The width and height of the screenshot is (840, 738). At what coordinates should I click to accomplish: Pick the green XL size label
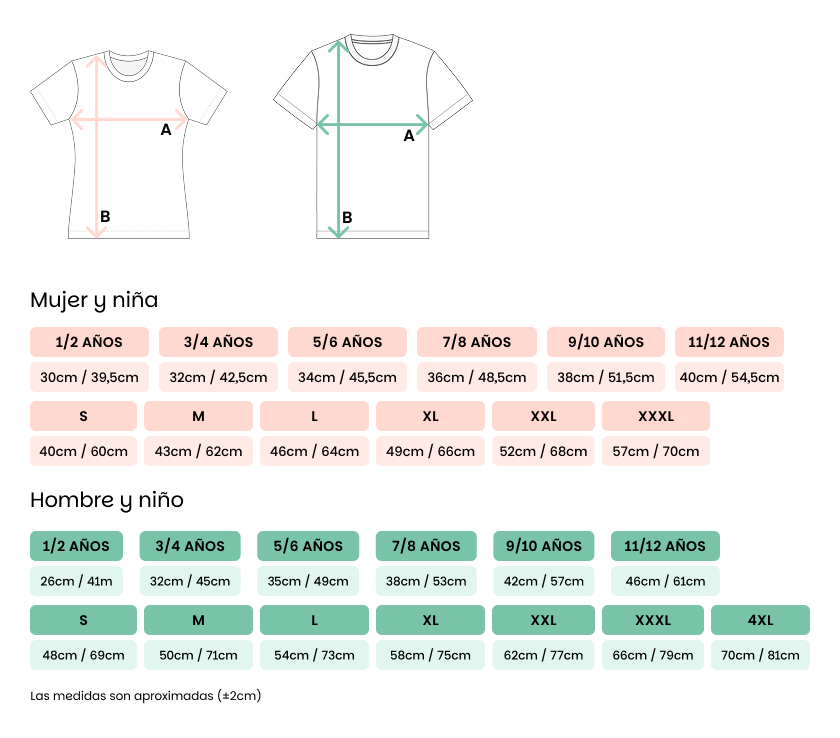tap(430, 620)
